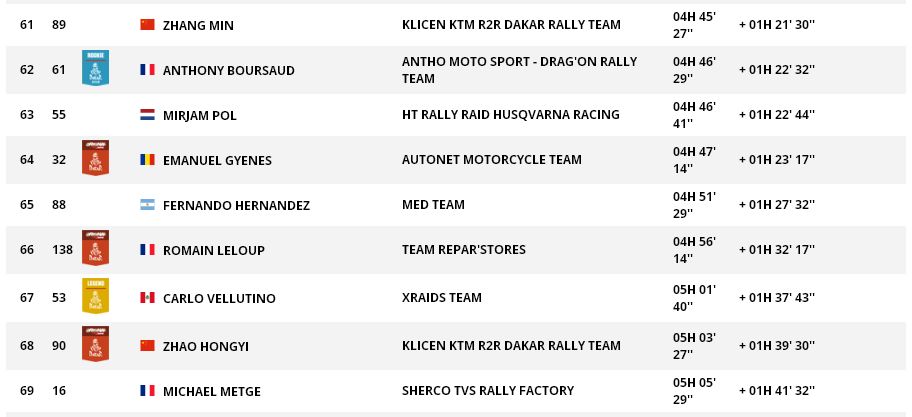Open HT Rally Raid Husqvarna Racing team
The width and height of the screenshot is (912, 417).
coord(510,115)
